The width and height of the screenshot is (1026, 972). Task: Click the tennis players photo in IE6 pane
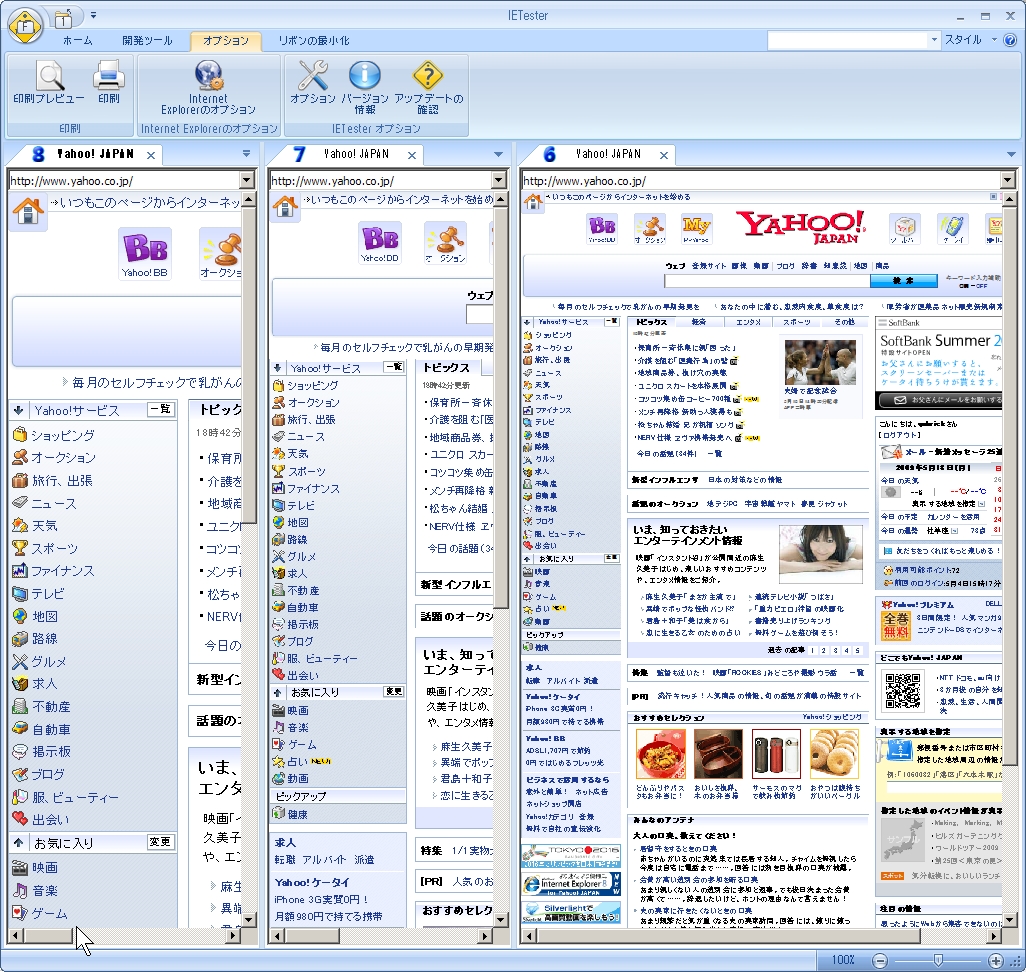(820, 362)
